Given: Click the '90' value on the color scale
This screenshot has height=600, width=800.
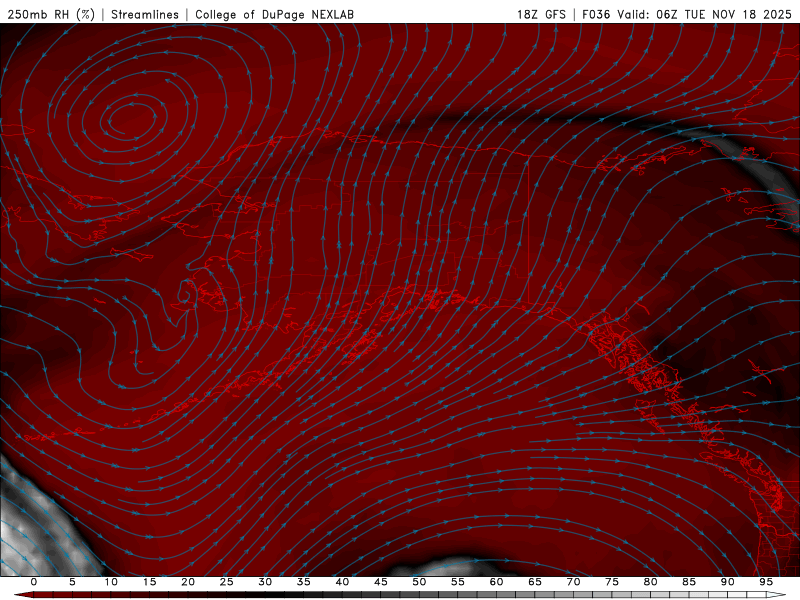Looking at the screenshot, I should [727, 582].
